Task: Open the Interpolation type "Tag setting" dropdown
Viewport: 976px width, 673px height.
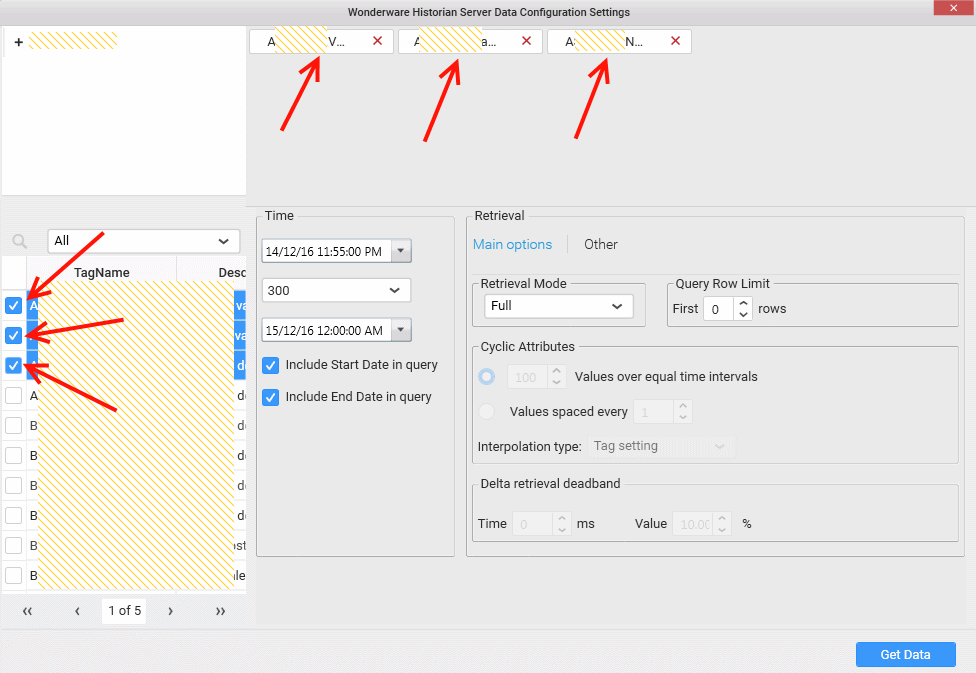Action: (661, 446)
